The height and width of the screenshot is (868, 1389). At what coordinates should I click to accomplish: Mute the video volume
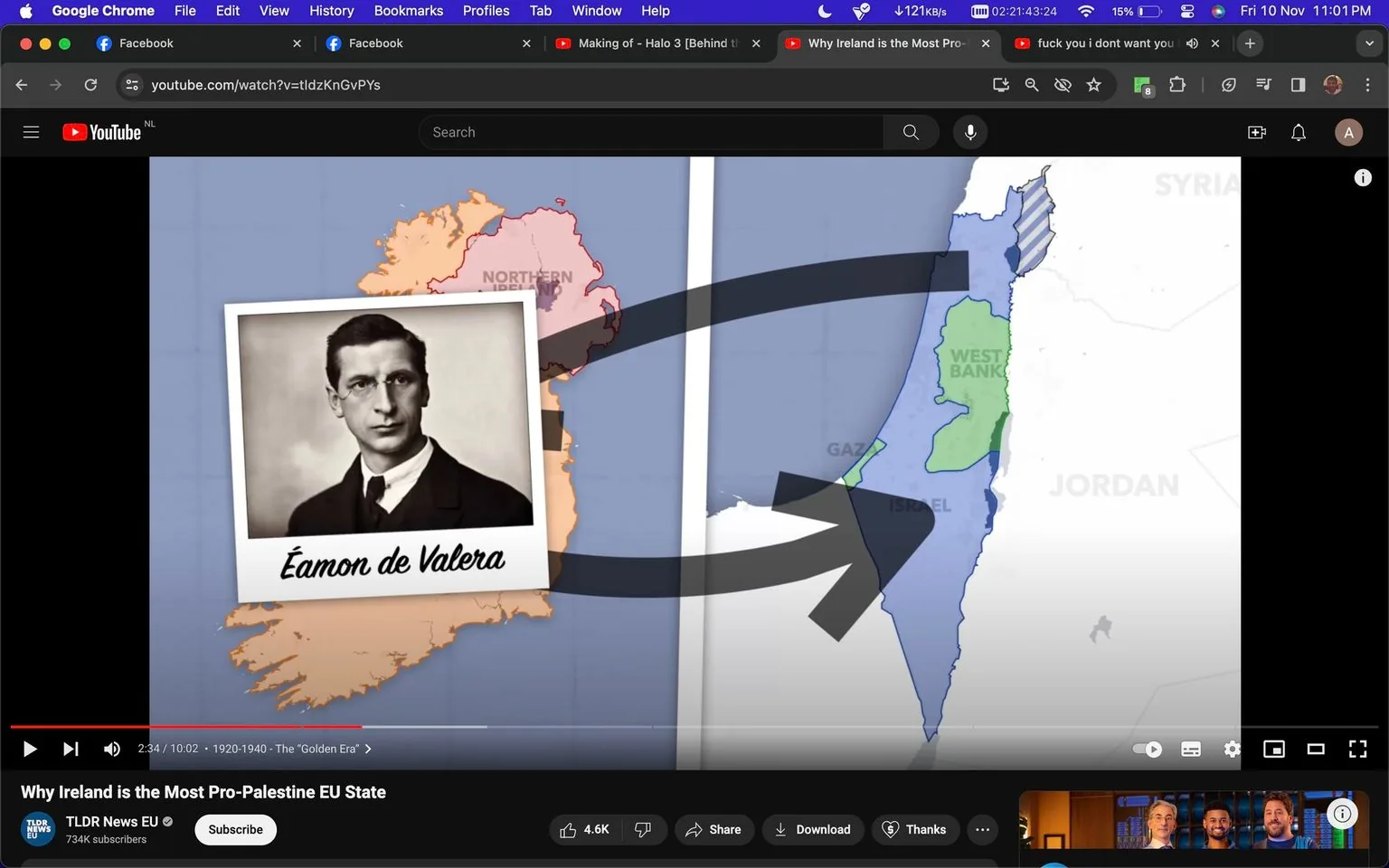coord(111,749)
